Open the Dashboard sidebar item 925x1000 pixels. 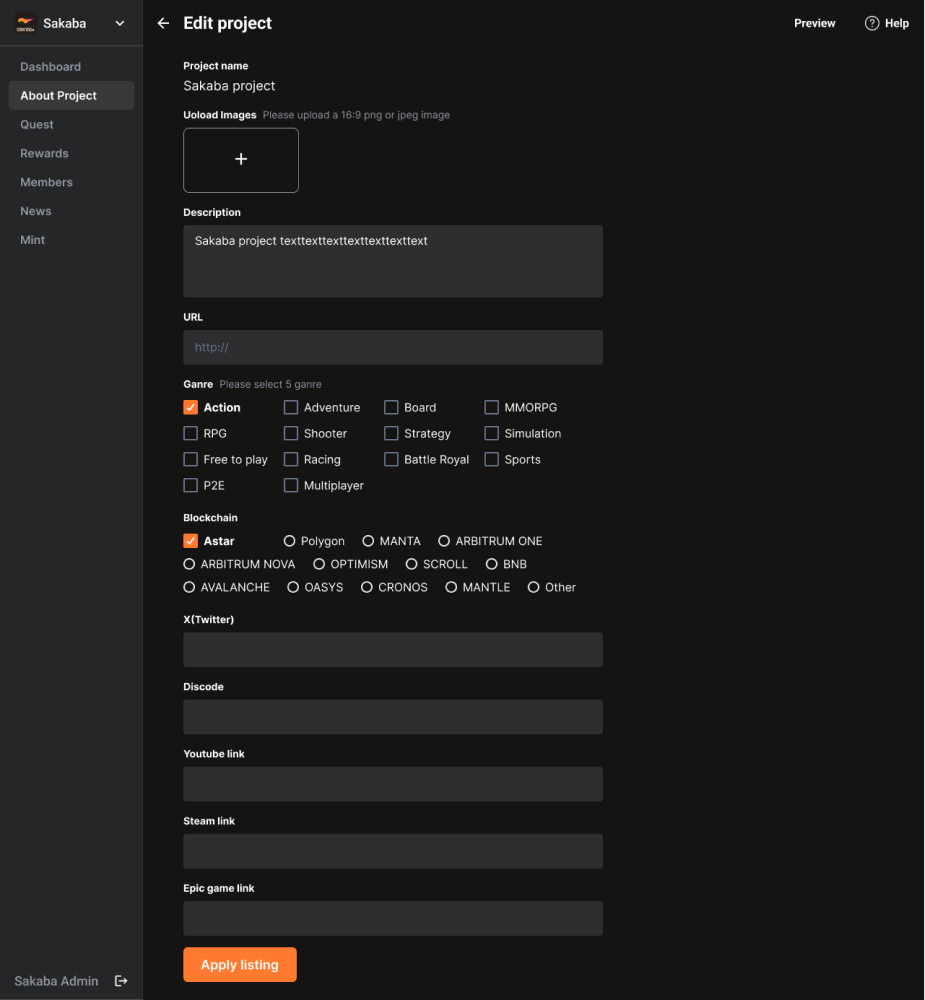click(x=51, y=67)
